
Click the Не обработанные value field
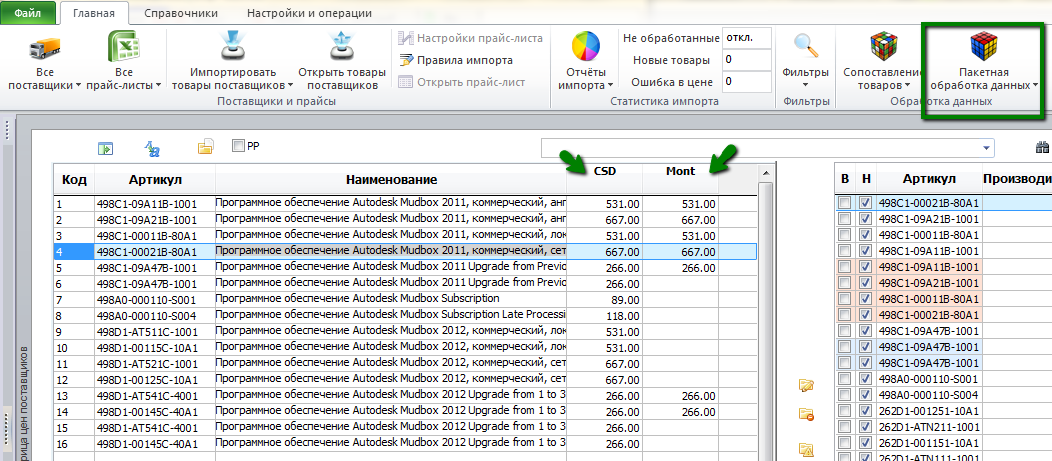click(747, 38)
